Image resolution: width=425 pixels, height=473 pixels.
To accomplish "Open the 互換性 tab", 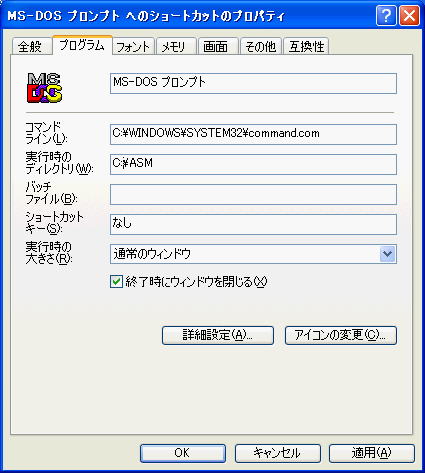I will click(306, 46).
